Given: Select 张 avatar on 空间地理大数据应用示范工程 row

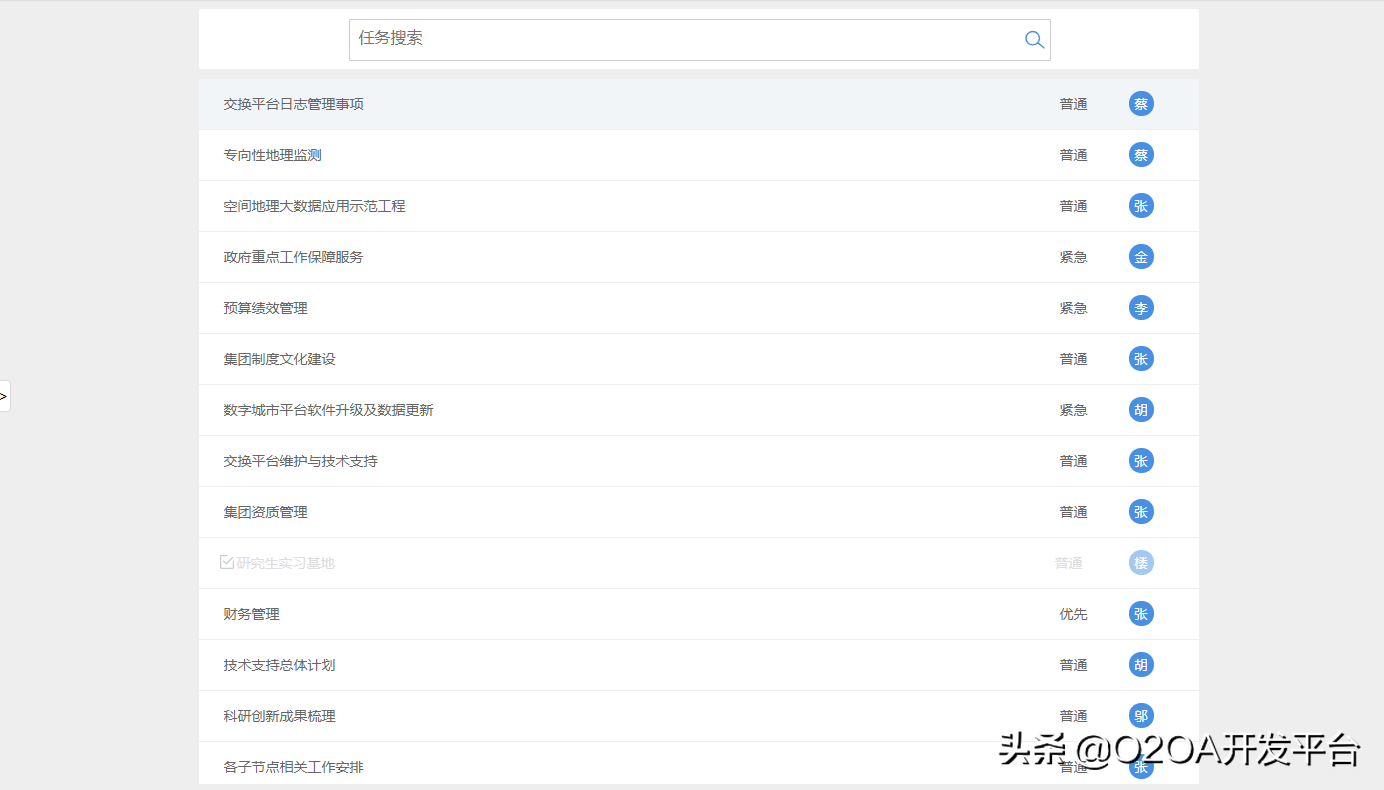Looking at the screenshot, I should (1141, 205).
